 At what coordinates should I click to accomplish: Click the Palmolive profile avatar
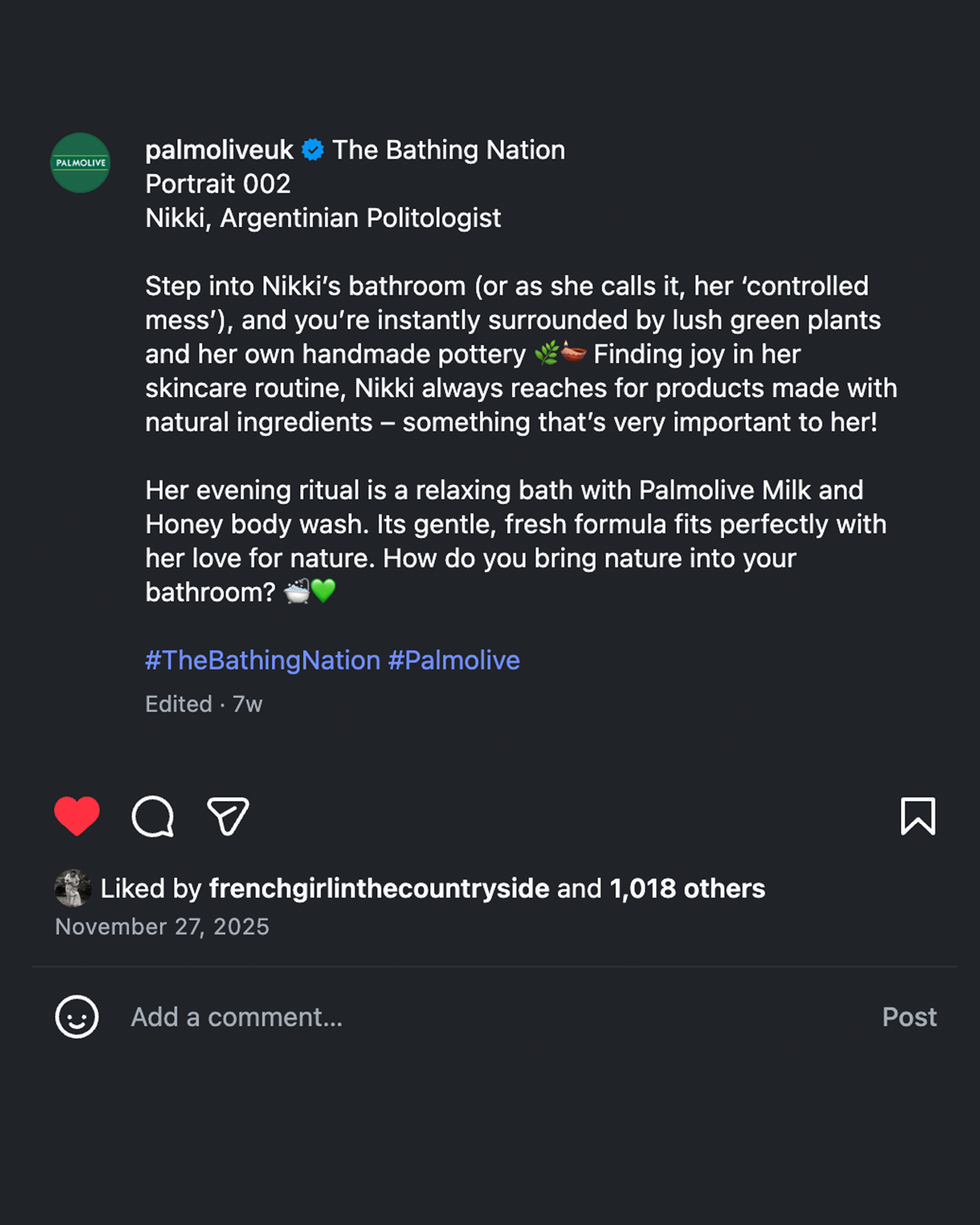click(80, 163)
